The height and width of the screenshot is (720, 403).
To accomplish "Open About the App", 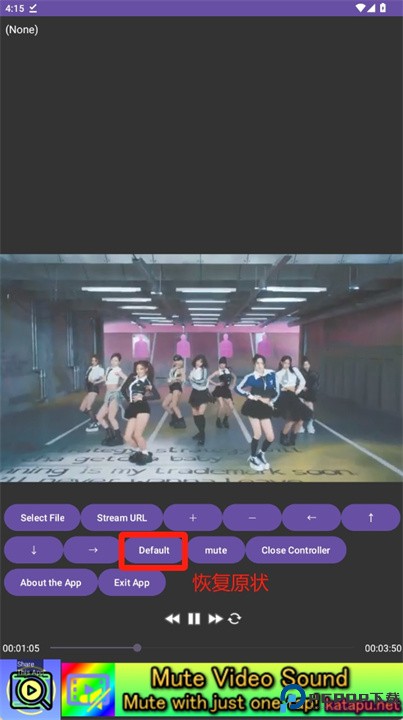I will point(50,582).
